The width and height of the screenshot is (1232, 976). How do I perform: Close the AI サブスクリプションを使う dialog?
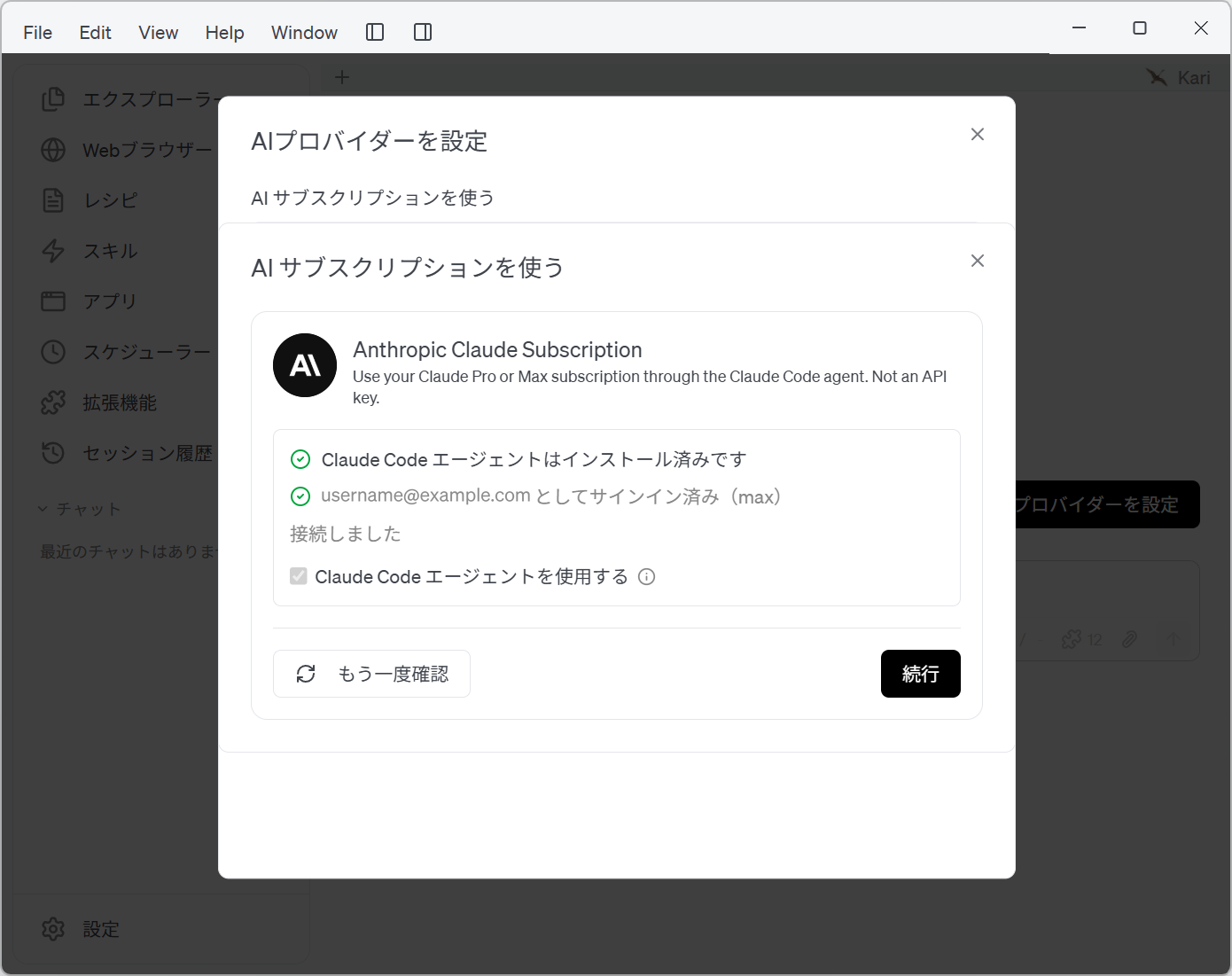(x=978, y=261)
